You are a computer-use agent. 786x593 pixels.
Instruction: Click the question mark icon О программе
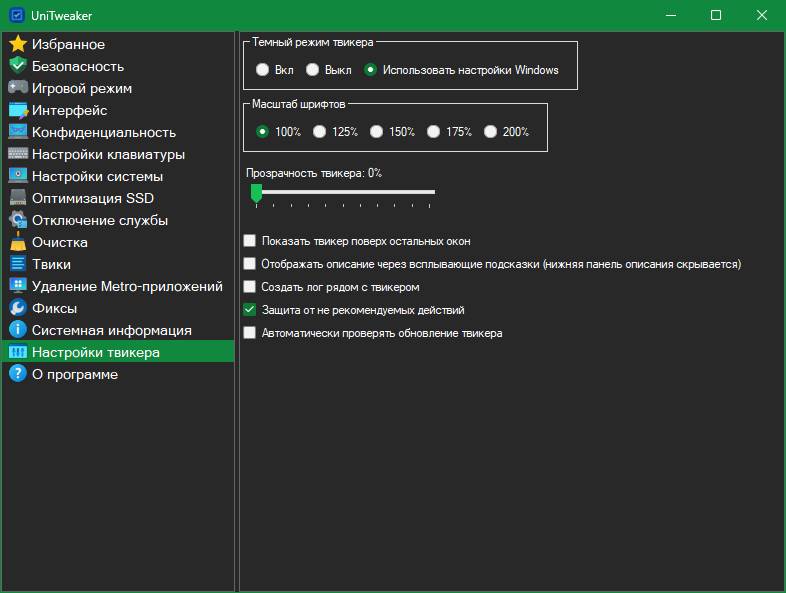click(x=17, y=374)
